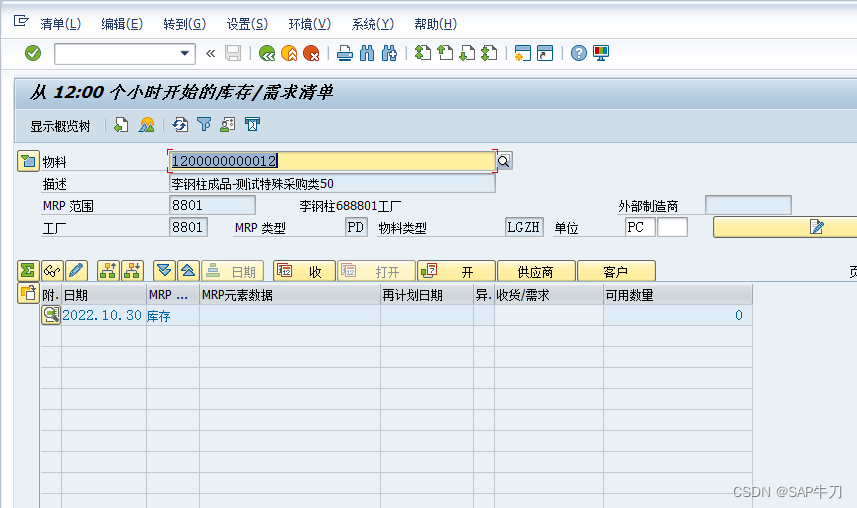
Task: Click the green Back icon
Action: (x=267, y=53)
